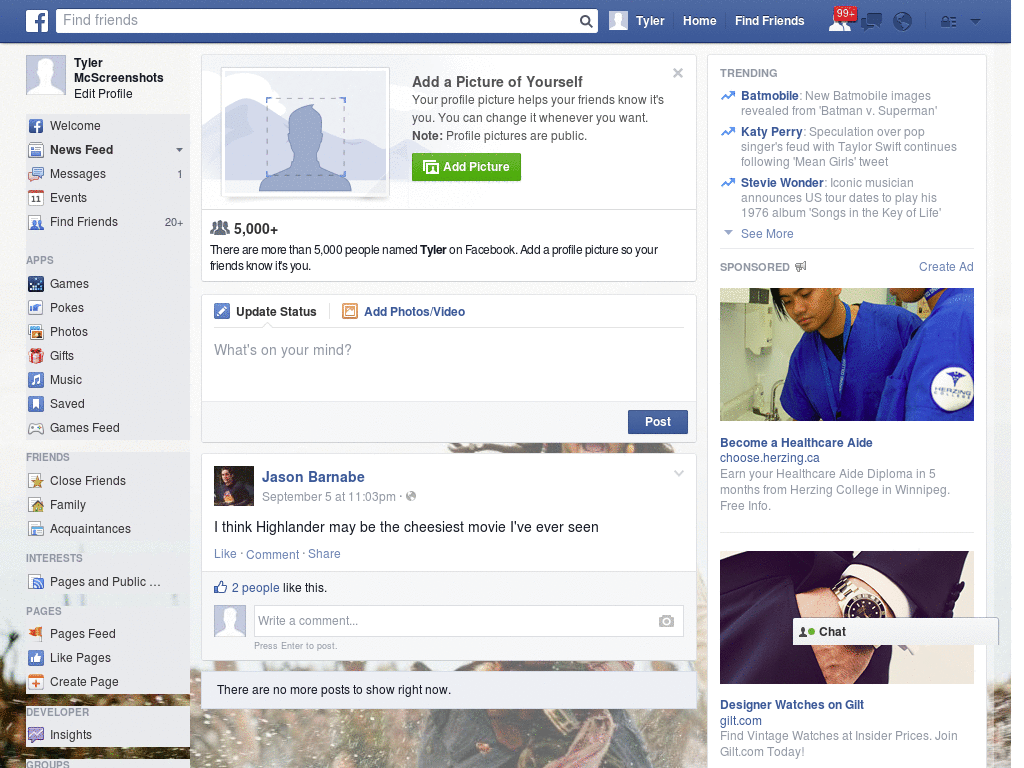Open News Feed in sidebar
This screenshot has width=1024, height=768.
[82, 150]
